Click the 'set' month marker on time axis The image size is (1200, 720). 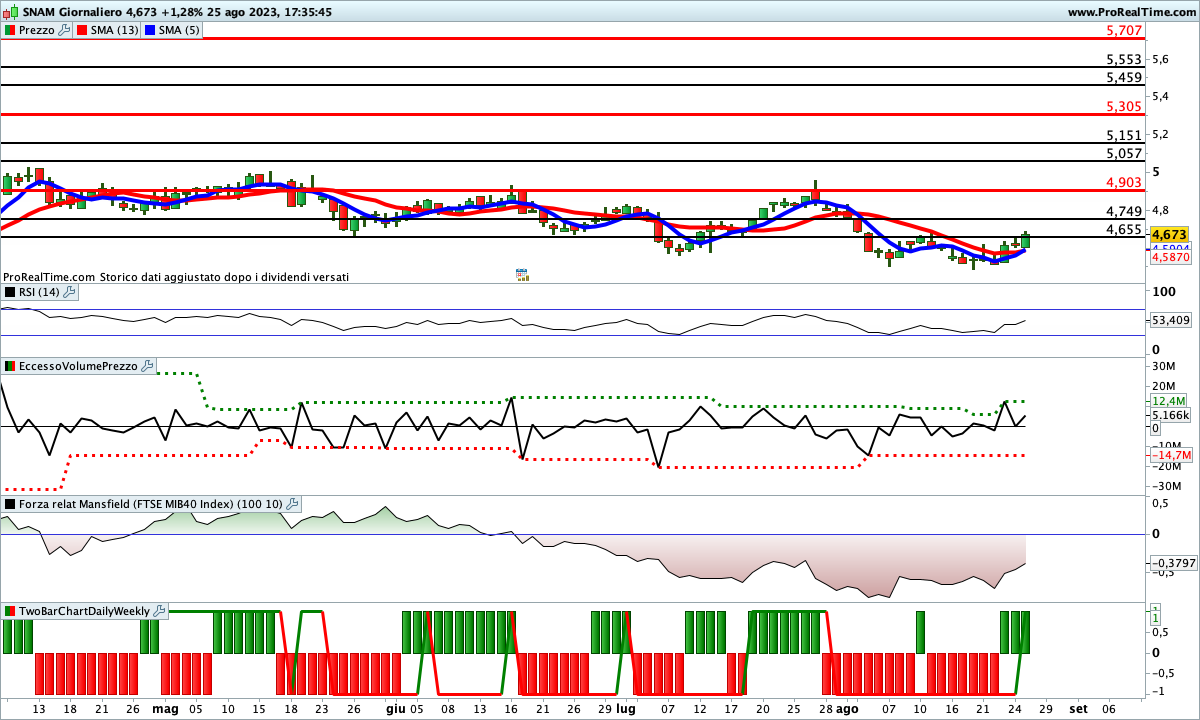click(1078, 708)
